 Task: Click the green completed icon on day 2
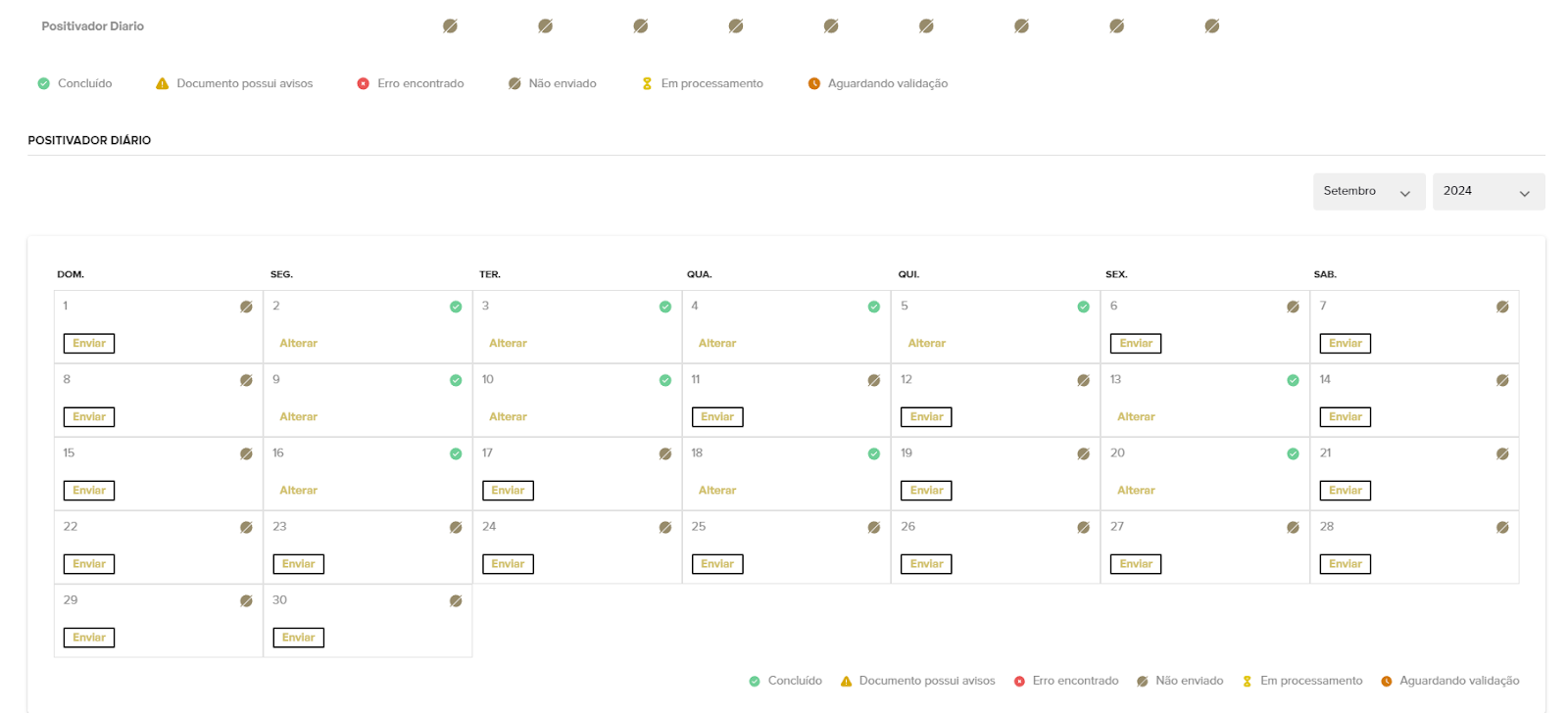click(456, 307)
